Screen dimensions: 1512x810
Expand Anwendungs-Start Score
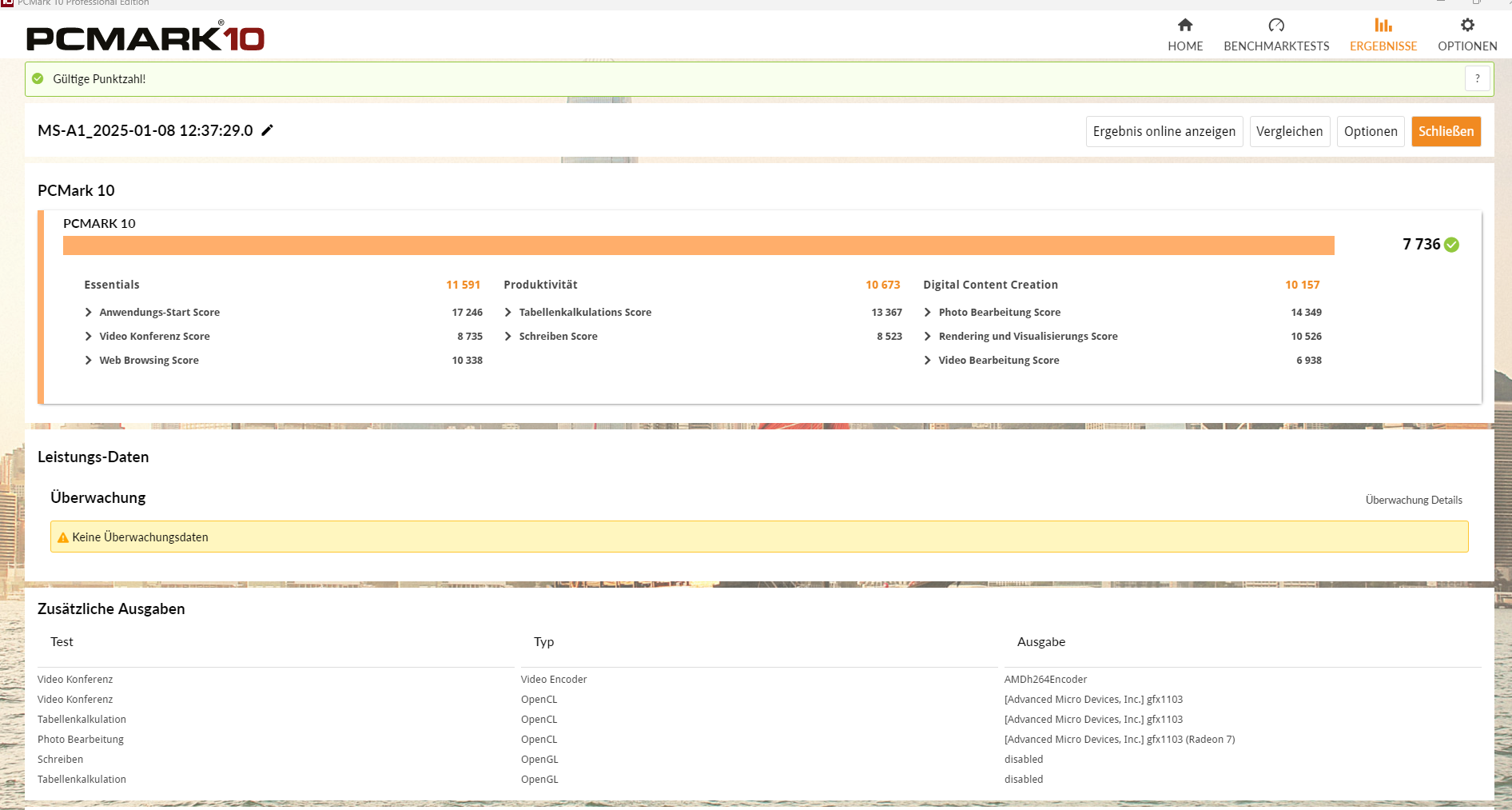click(89, 313)
